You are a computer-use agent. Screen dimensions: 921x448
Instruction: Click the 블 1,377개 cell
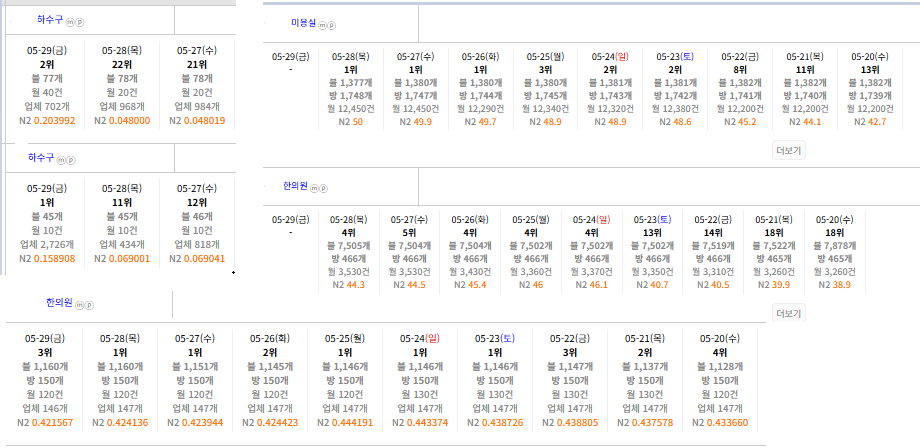click(x=351, y=83)
